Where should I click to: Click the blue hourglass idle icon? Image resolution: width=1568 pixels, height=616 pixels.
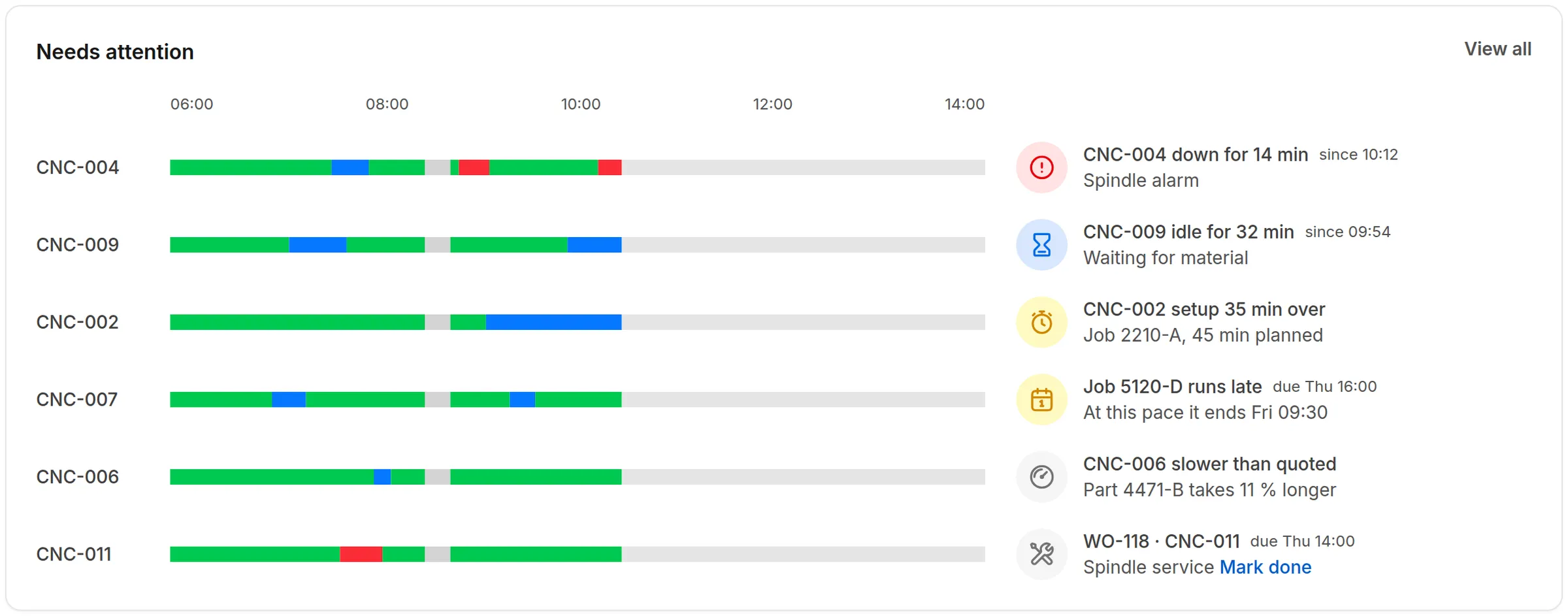tap(1041, 244)
